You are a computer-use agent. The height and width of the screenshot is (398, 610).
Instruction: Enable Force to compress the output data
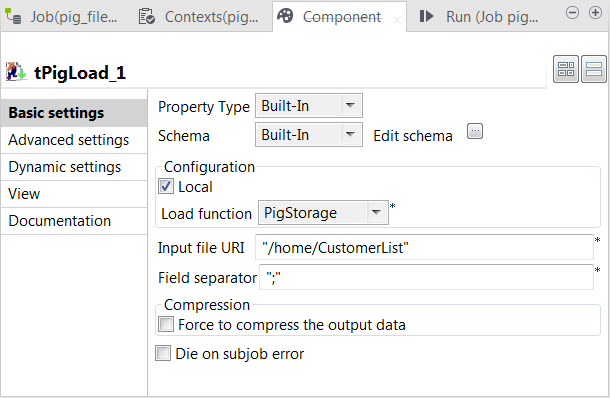click(166, 324)
